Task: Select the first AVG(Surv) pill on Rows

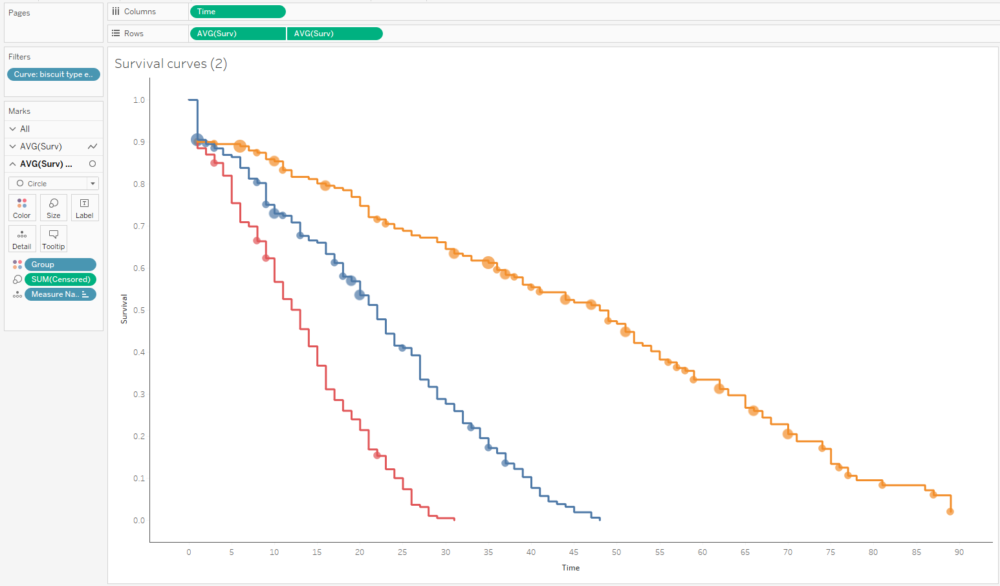Action: [237, 33]
